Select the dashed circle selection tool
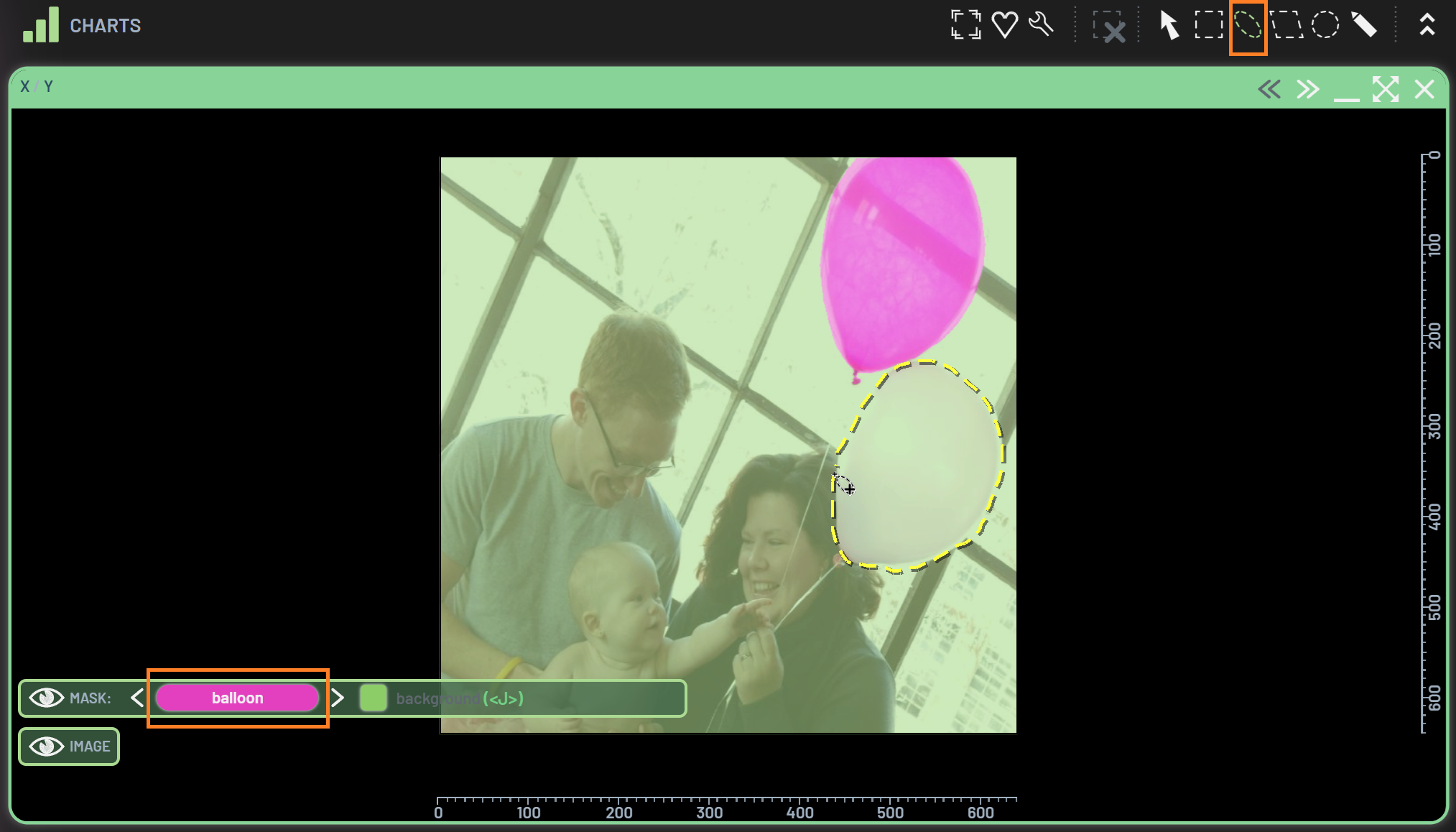 [1325, 25]
